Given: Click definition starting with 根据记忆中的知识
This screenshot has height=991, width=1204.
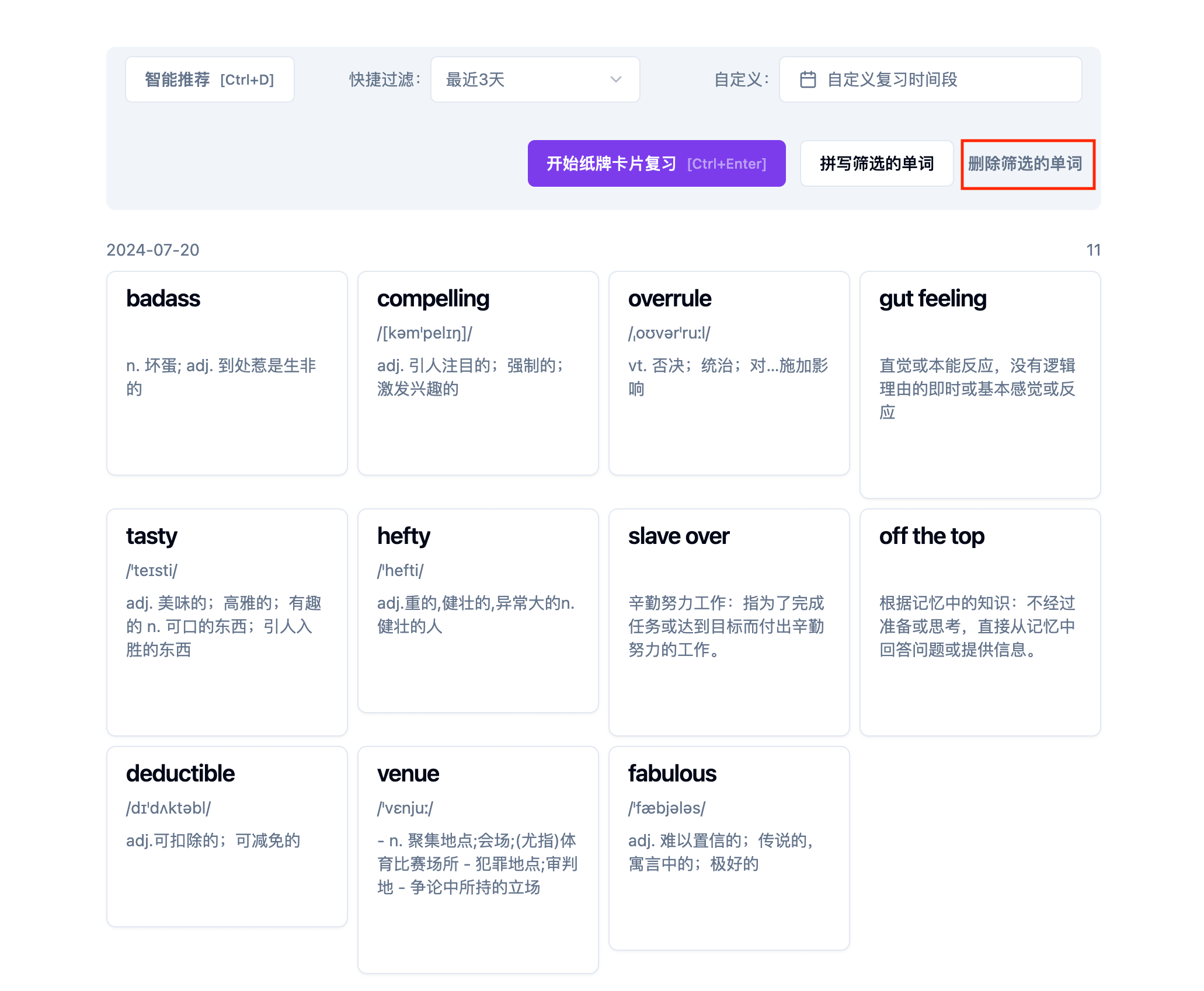Looking at the screenshot, I should point(977,626).
